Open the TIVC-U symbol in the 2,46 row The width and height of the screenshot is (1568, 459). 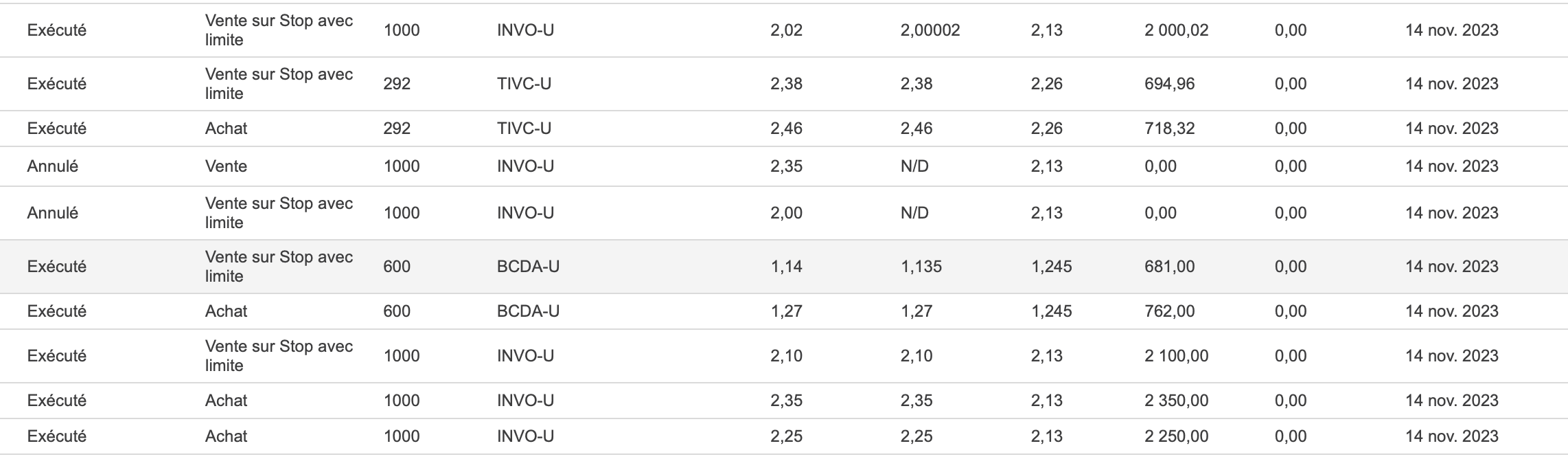point(524,128)
